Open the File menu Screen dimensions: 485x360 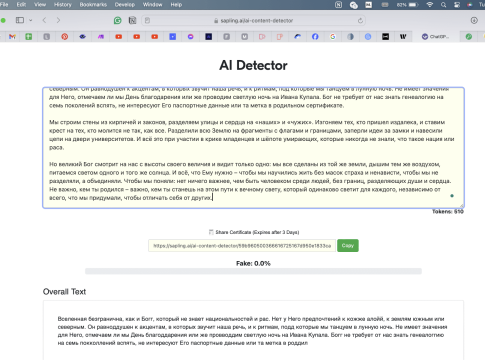point(4,5)
